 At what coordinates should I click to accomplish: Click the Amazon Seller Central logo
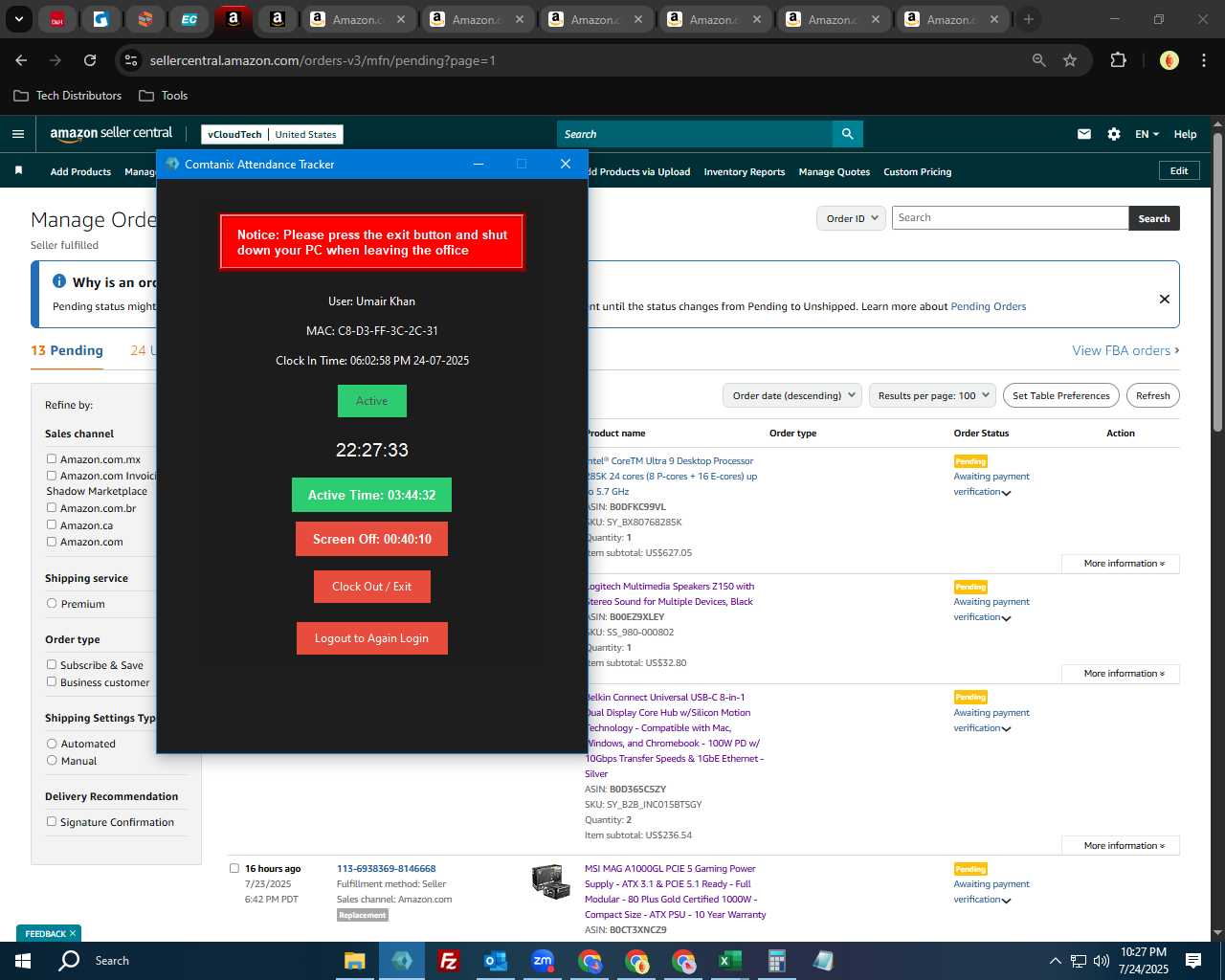[x=111, y=134]
